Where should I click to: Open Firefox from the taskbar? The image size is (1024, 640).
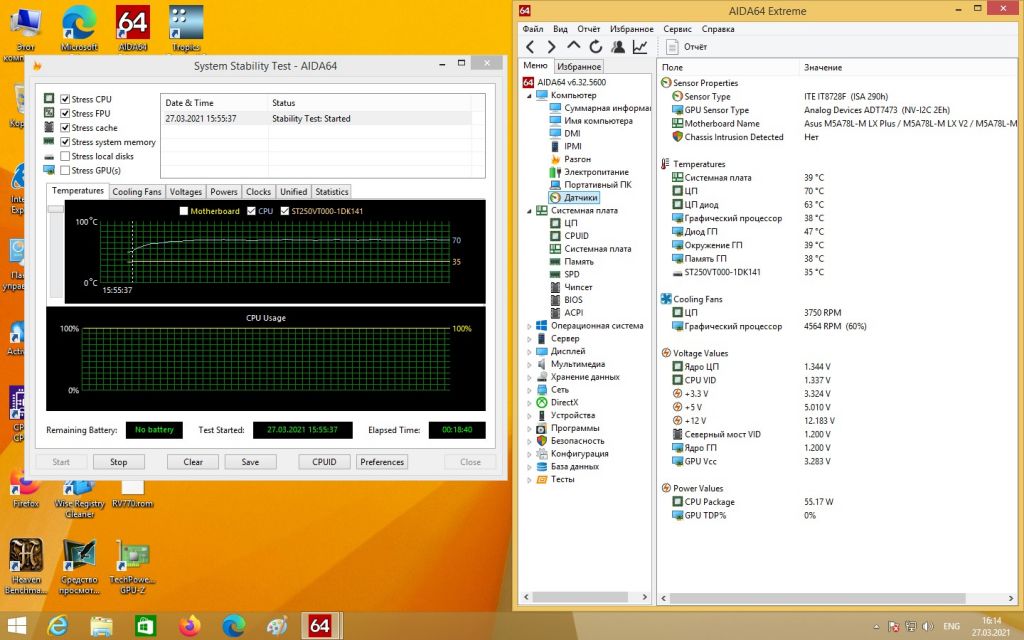[190, 626]
